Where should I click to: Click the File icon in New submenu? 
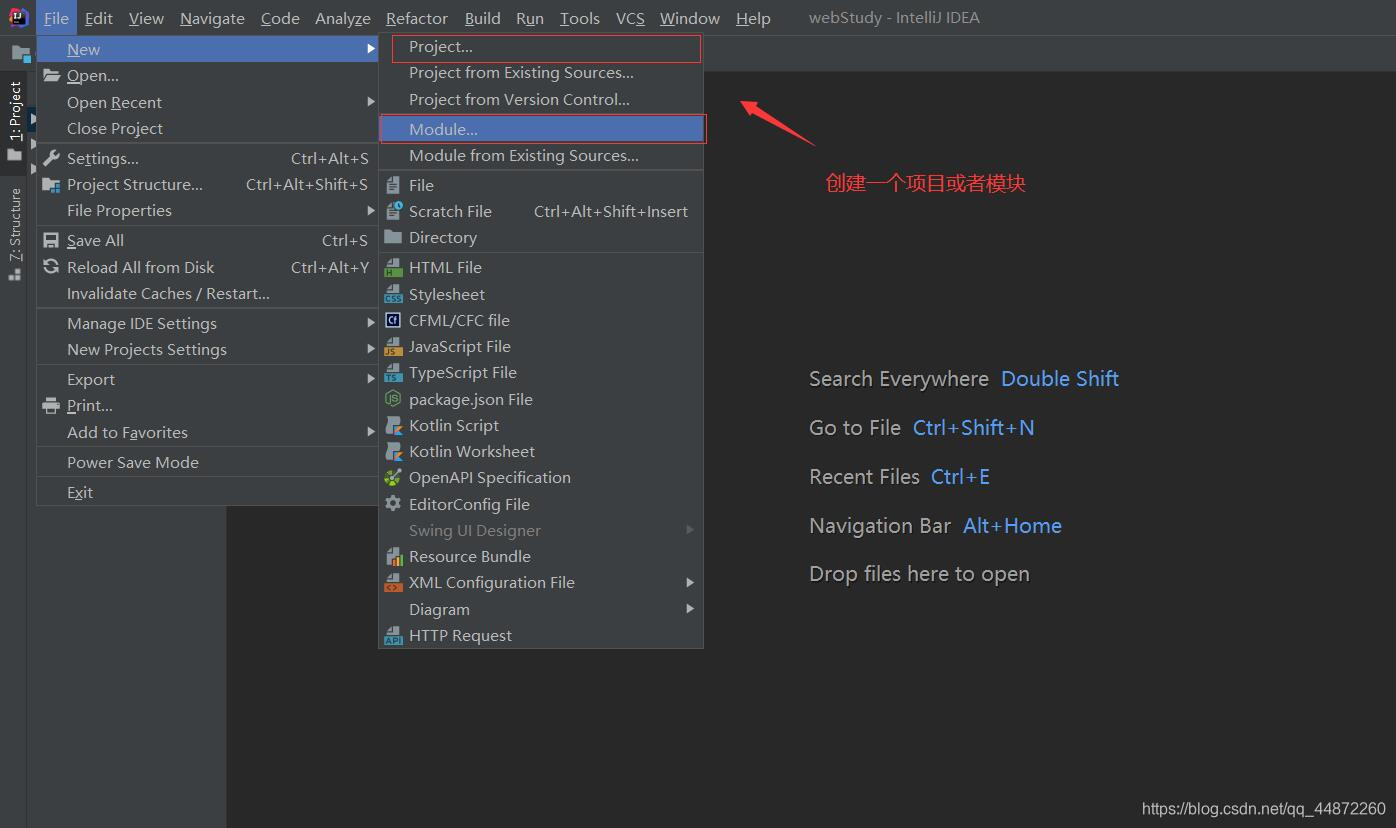(393, 185)
